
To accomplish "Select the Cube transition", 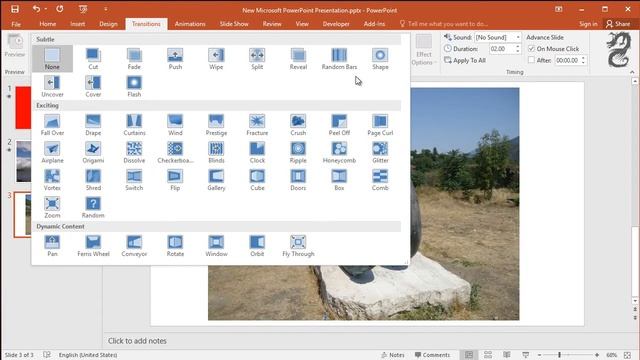I will tap(257, 180).
